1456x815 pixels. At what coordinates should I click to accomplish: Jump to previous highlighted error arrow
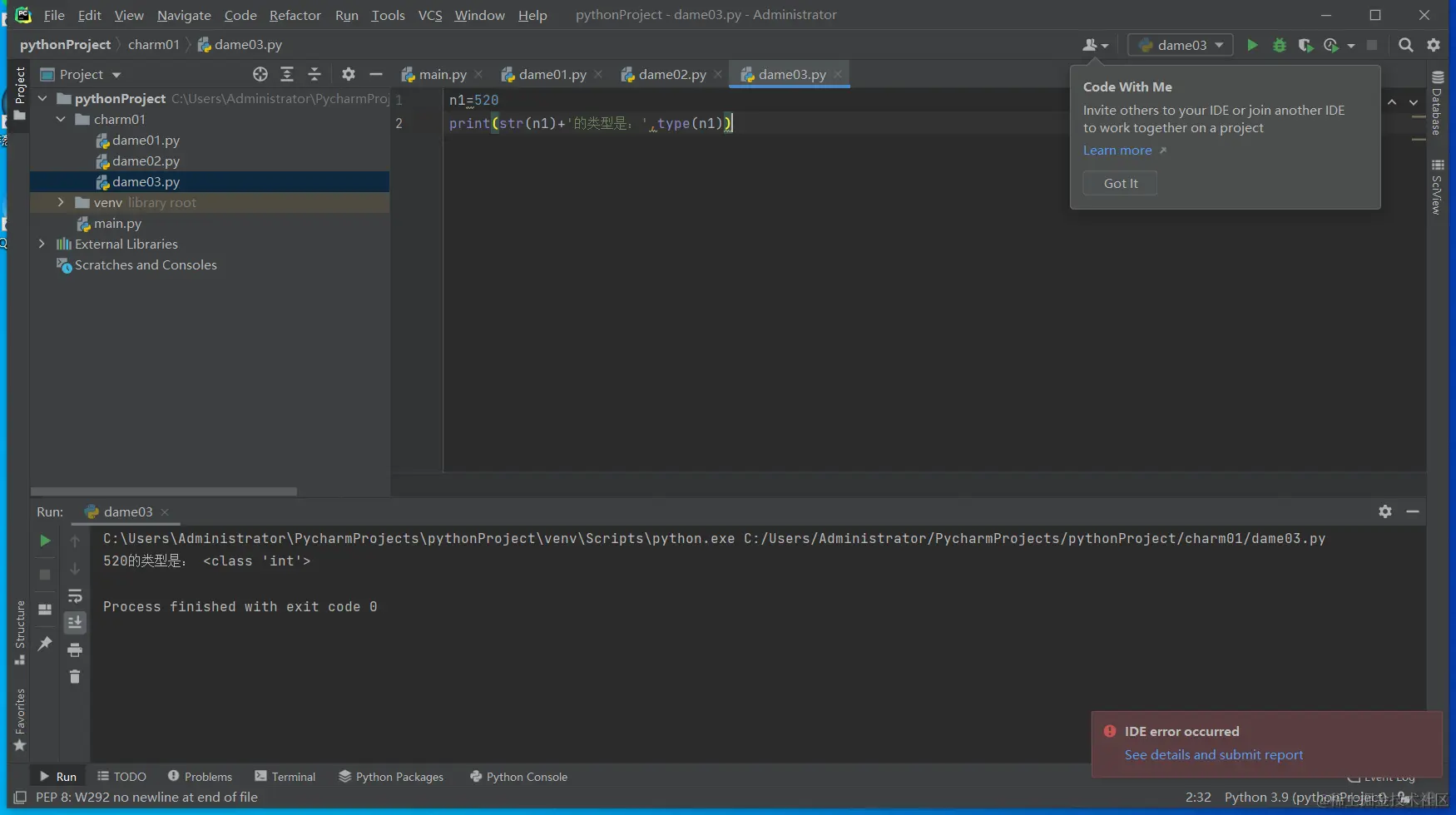tap(1392, 101)
